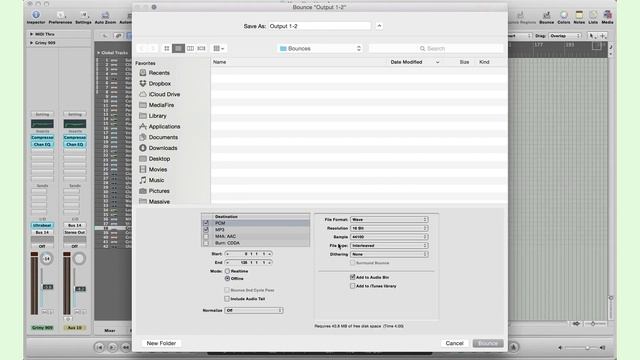Click the Compressor insert on Grimy 909 strip
The height and width of the screenshot is (360, 640).
42,138
